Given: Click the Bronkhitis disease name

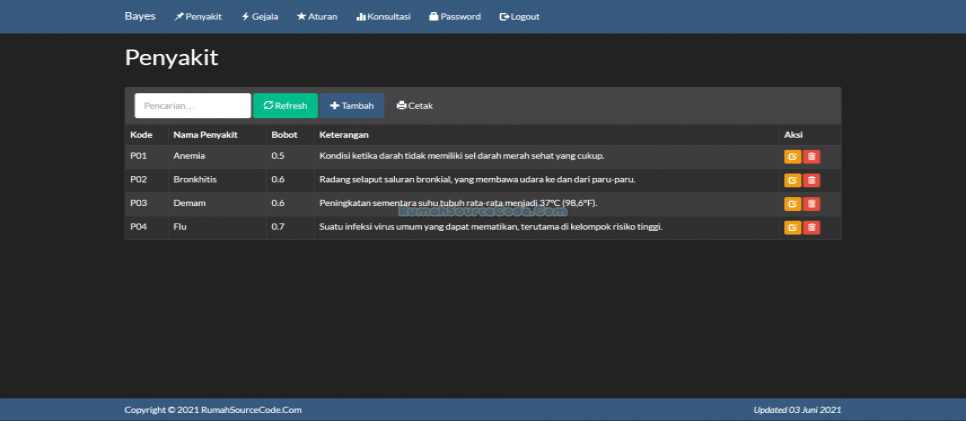Looking at the screenshot, I should coord(195,179).
